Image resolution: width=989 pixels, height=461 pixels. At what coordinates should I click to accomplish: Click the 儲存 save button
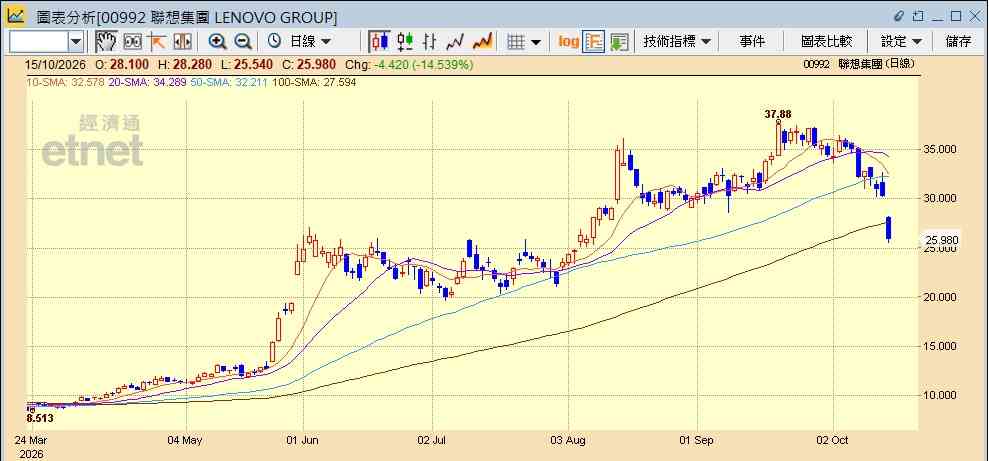(958, 42)
